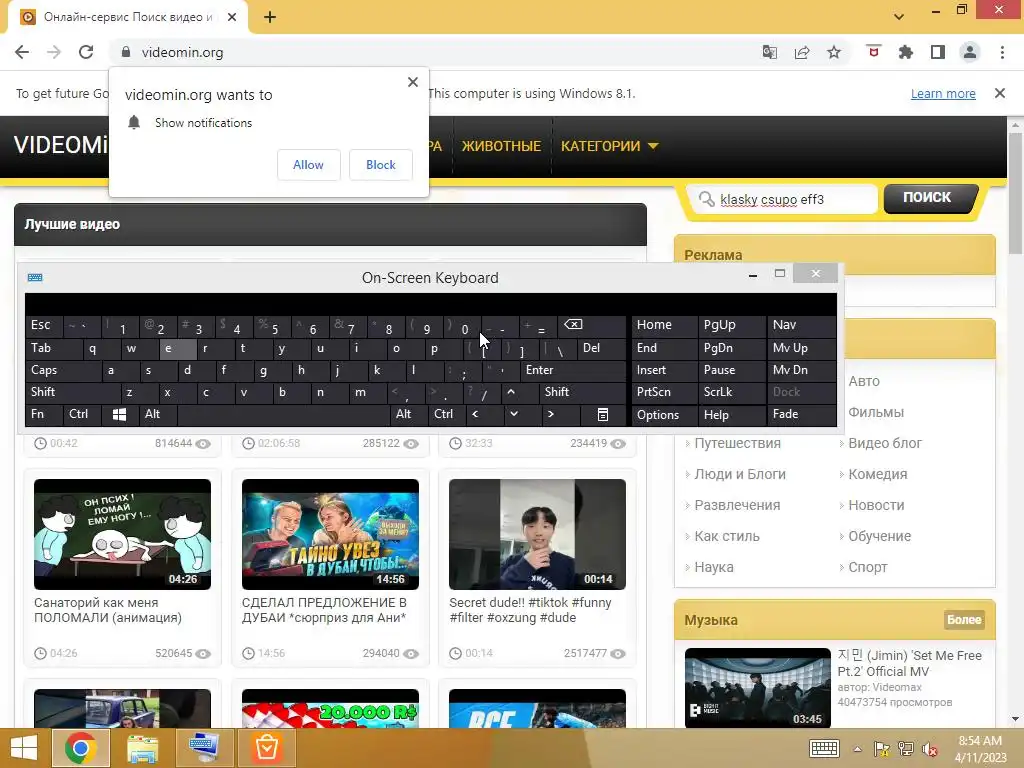Open the extensions puzzle icon
Image resolution: width=1024 pixels, height=768 pixels.
coord(905,52)
